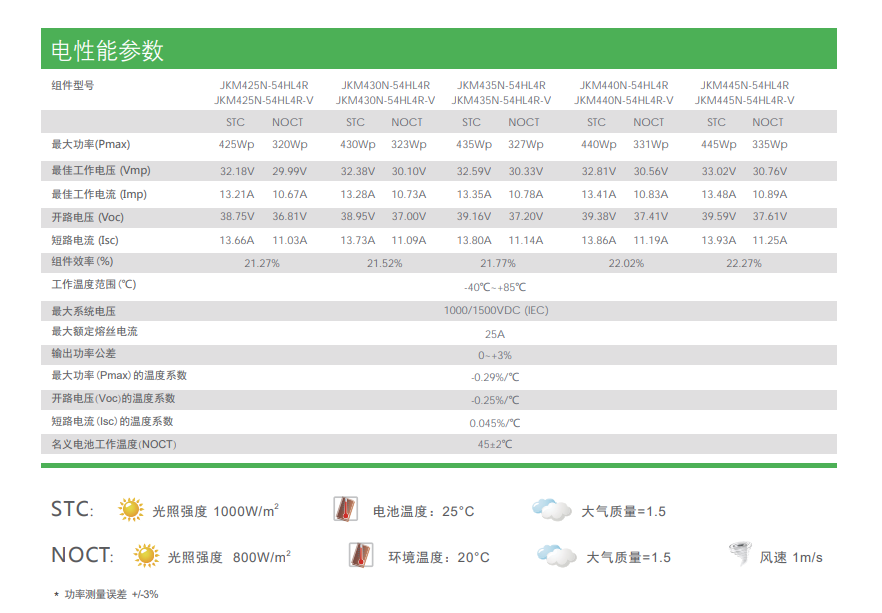
Task: Expand the 工作温度范围 row
Action: point(93,285)
